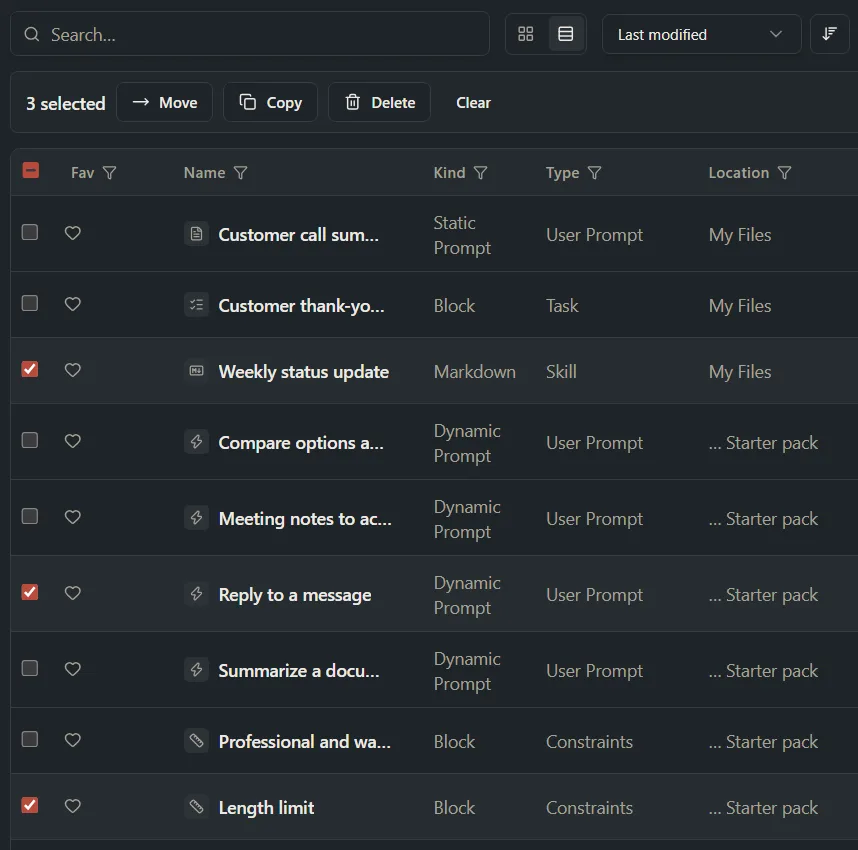Click lightning icon of Summarize a document
858x850 pixels.
pyautogui.click(x=196, y=670)
